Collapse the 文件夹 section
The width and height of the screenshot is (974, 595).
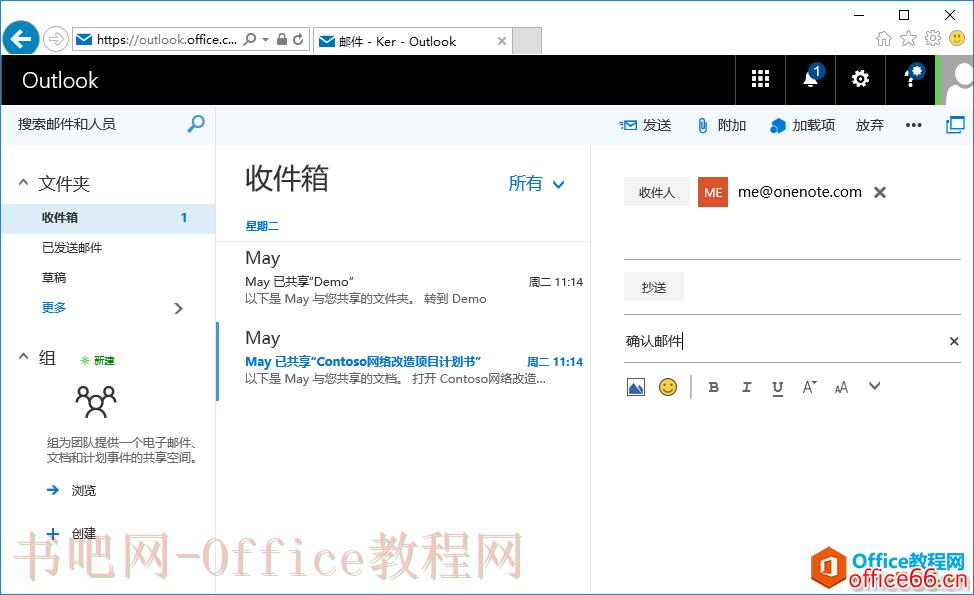coord(23,183)
